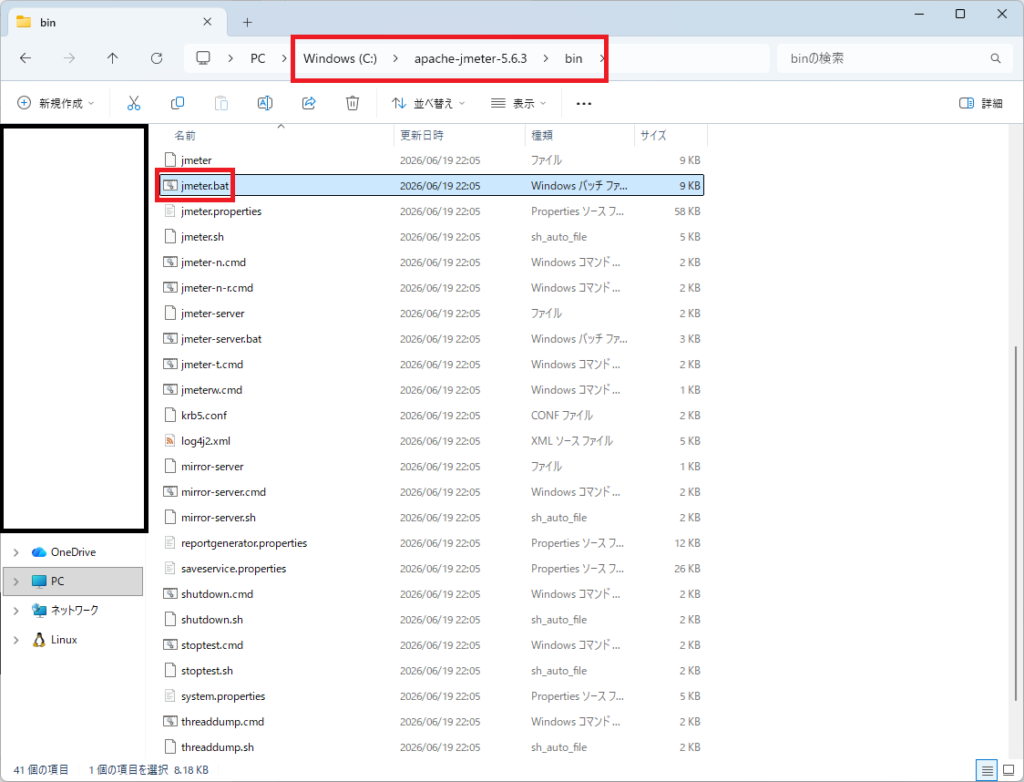The image size is (1024, 782).
Task: Open chevron after PC in address bar
Action: pos(284,58)
